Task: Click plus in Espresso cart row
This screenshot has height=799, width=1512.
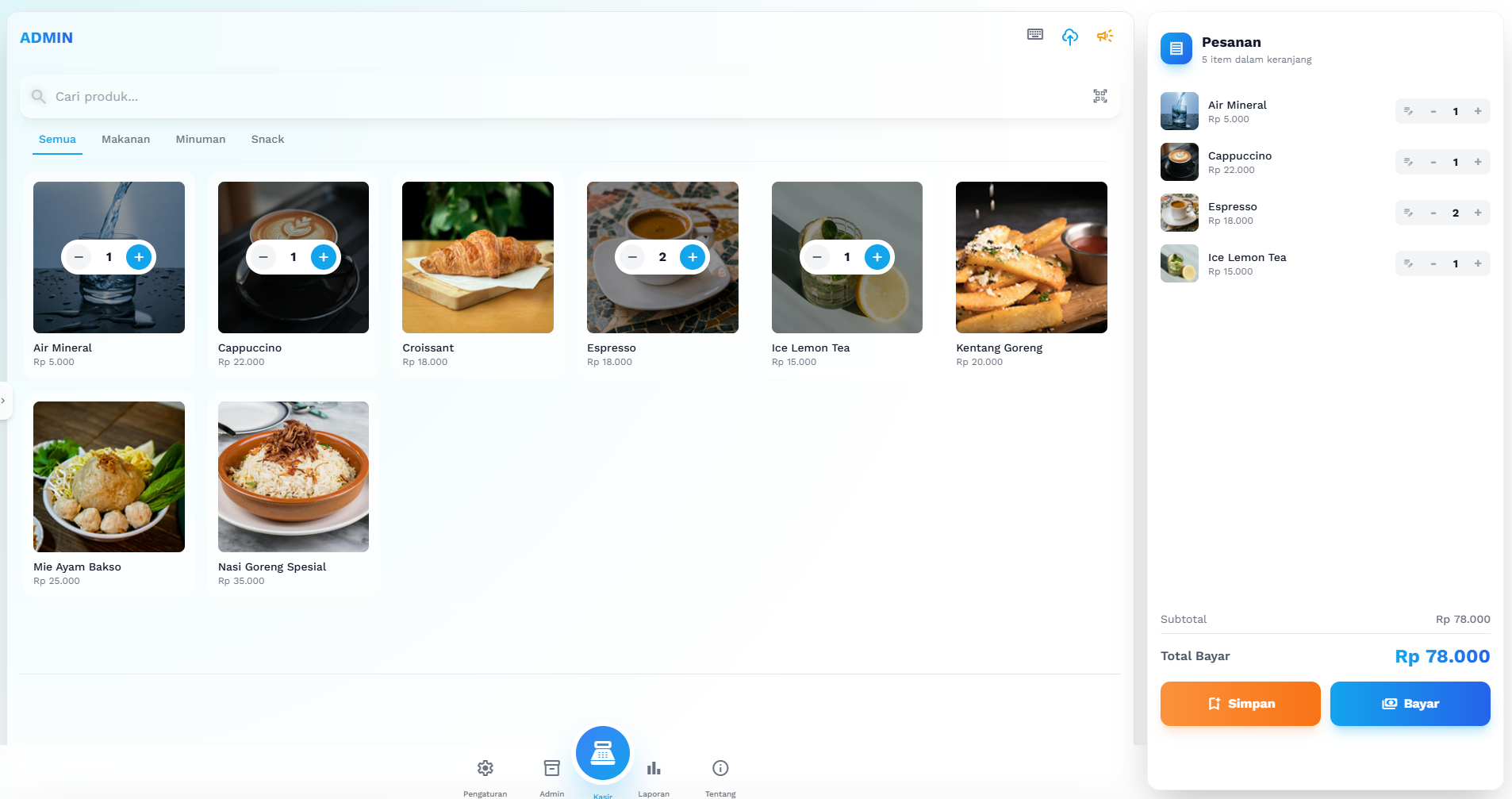Action: pos(1478,213)
